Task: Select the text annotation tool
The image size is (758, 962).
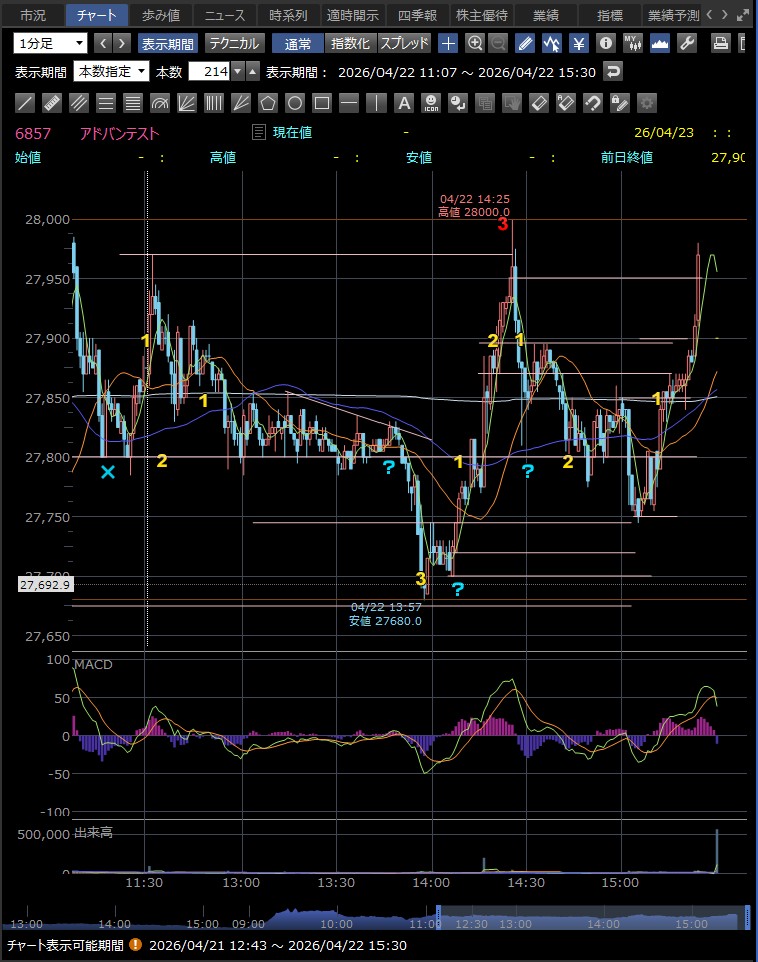Action: pos(403,103)
